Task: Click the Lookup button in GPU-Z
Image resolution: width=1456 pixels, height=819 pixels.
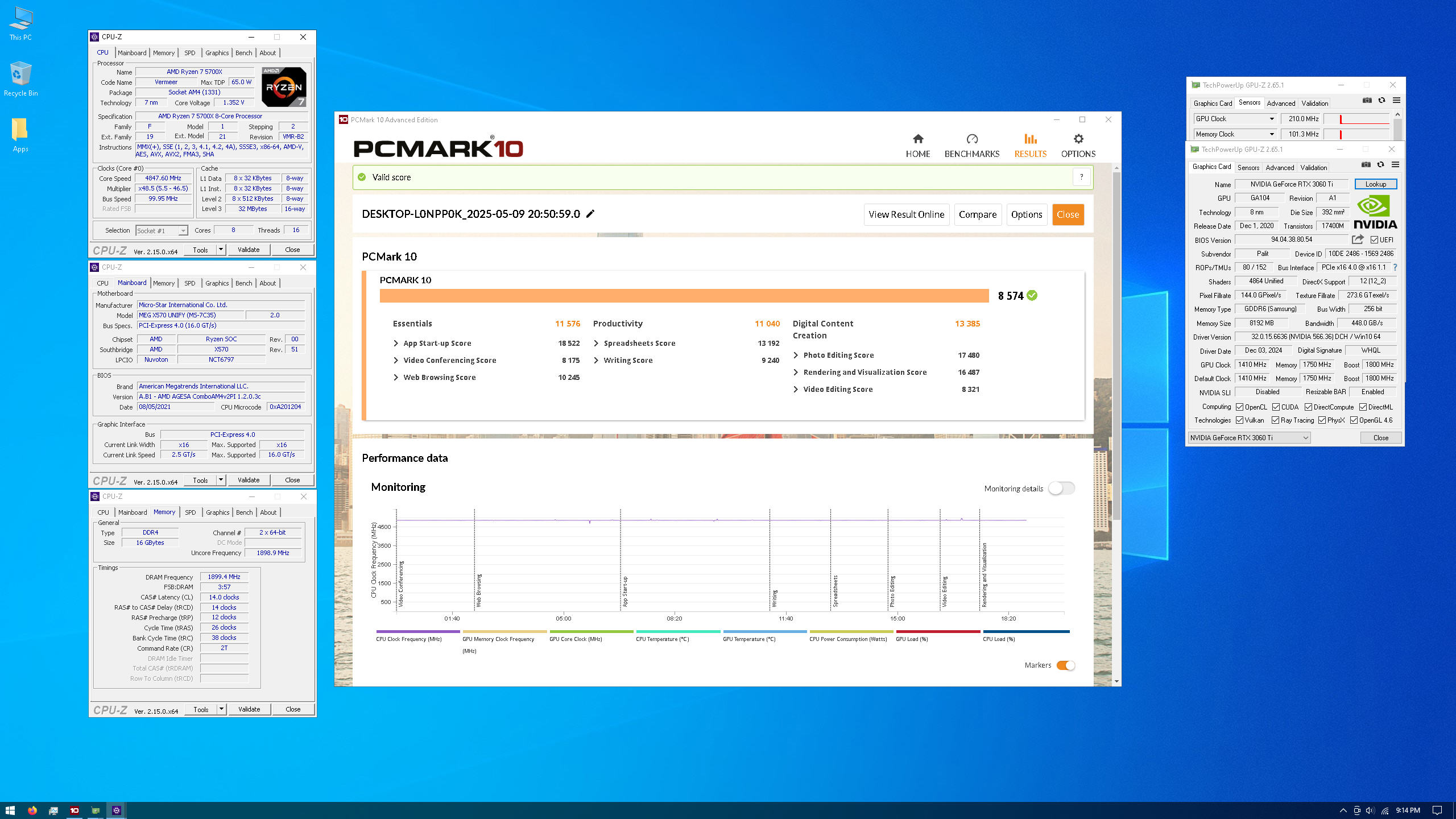Action: [1375, 184]
